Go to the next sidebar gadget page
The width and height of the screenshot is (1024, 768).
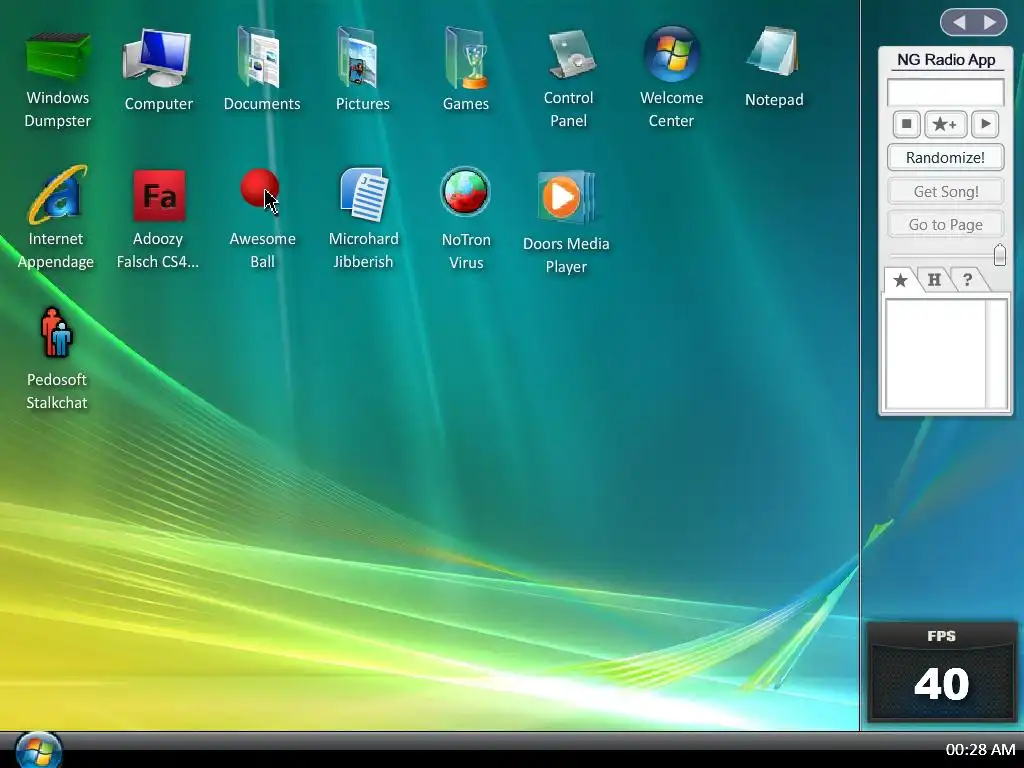[990, 22]
